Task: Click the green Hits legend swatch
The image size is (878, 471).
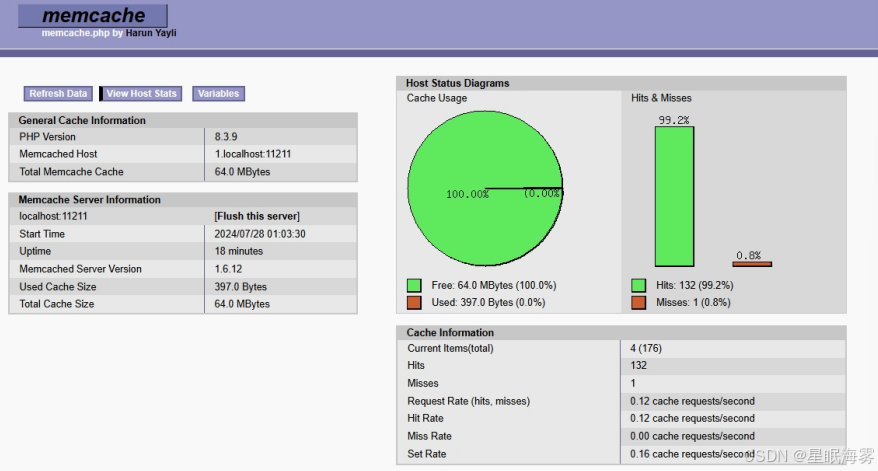Action: 638,286
